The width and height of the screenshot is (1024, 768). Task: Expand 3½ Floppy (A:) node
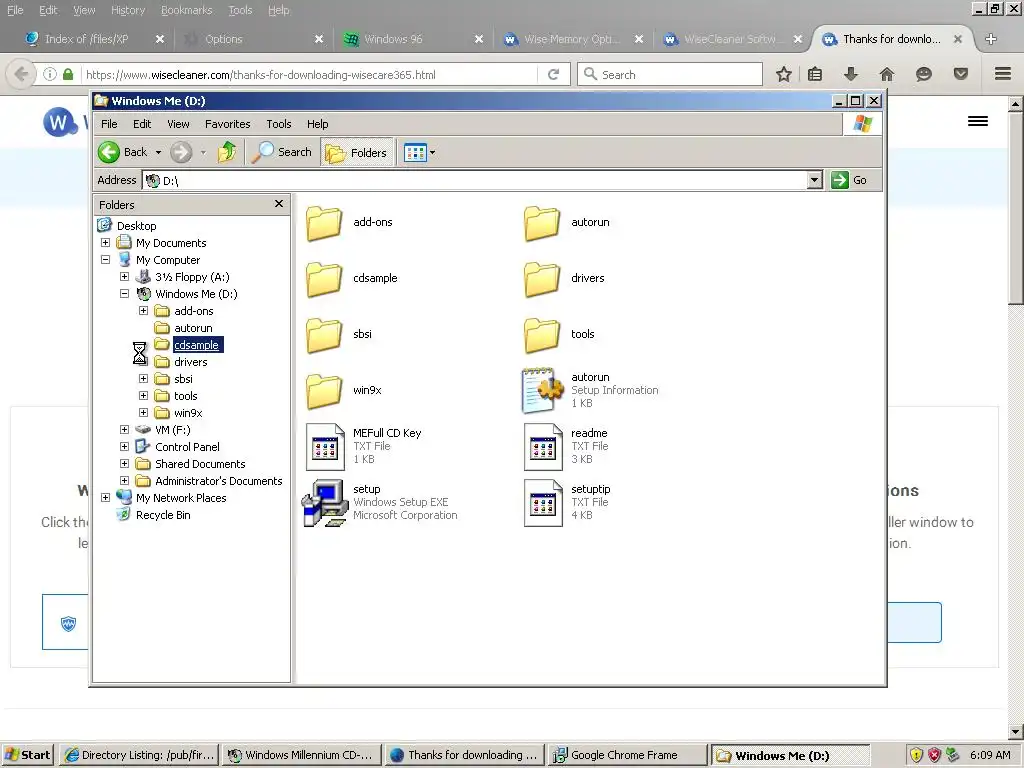click(124, 276)
